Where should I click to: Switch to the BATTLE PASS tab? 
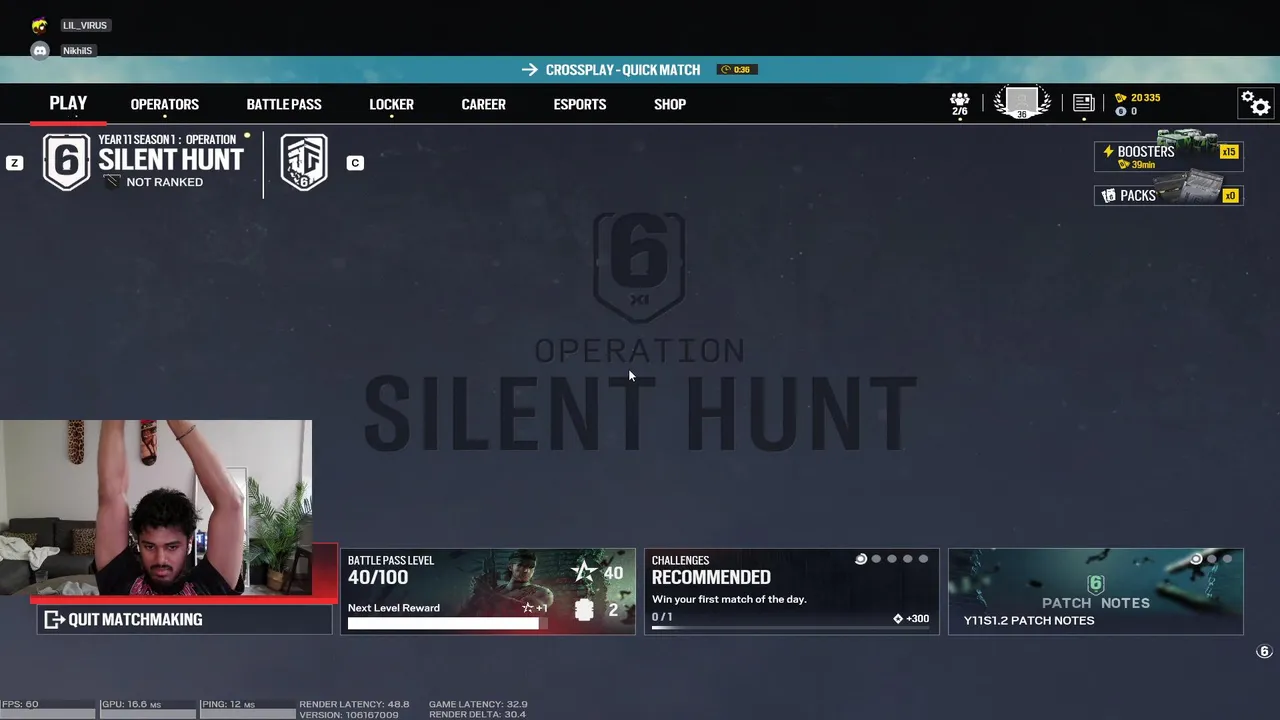point(284,104)
